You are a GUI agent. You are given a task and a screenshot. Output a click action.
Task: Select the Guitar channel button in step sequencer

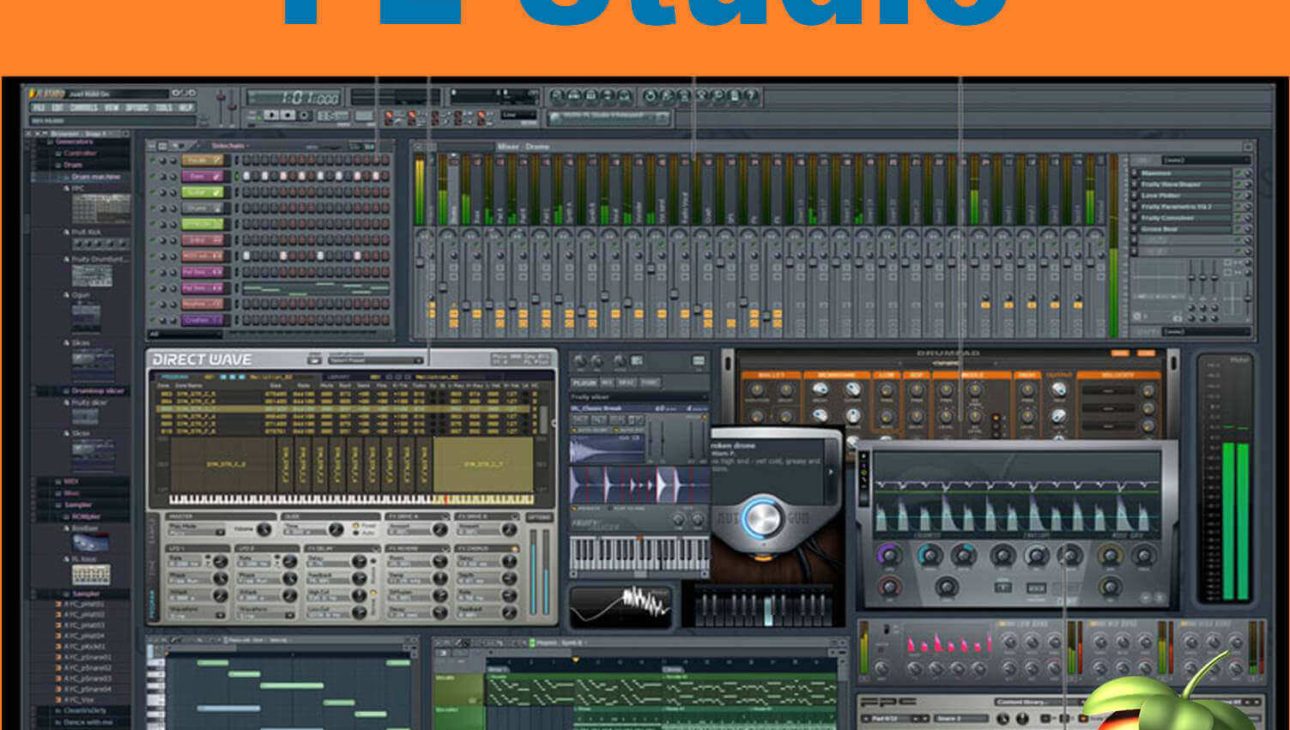(x=203, y=192)
